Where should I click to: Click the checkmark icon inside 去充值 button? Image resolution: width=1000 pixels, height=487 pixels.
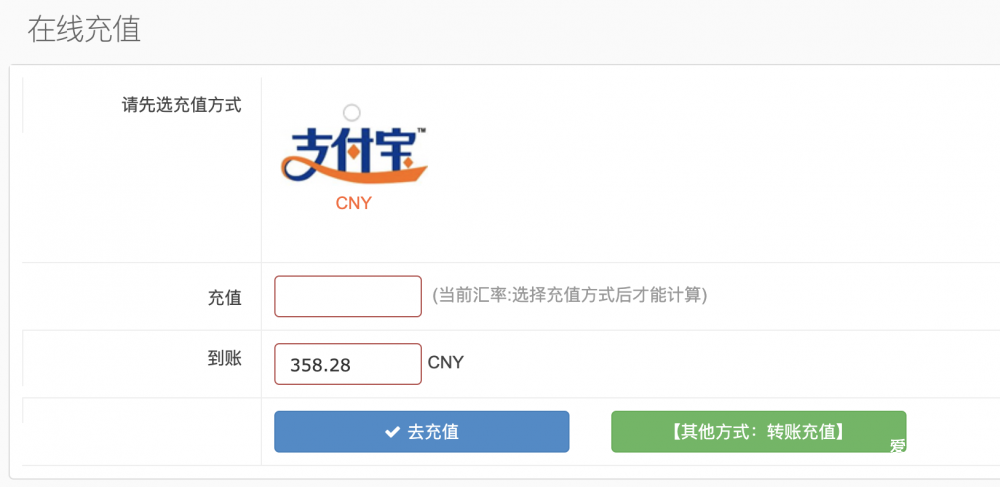[392, 432]
